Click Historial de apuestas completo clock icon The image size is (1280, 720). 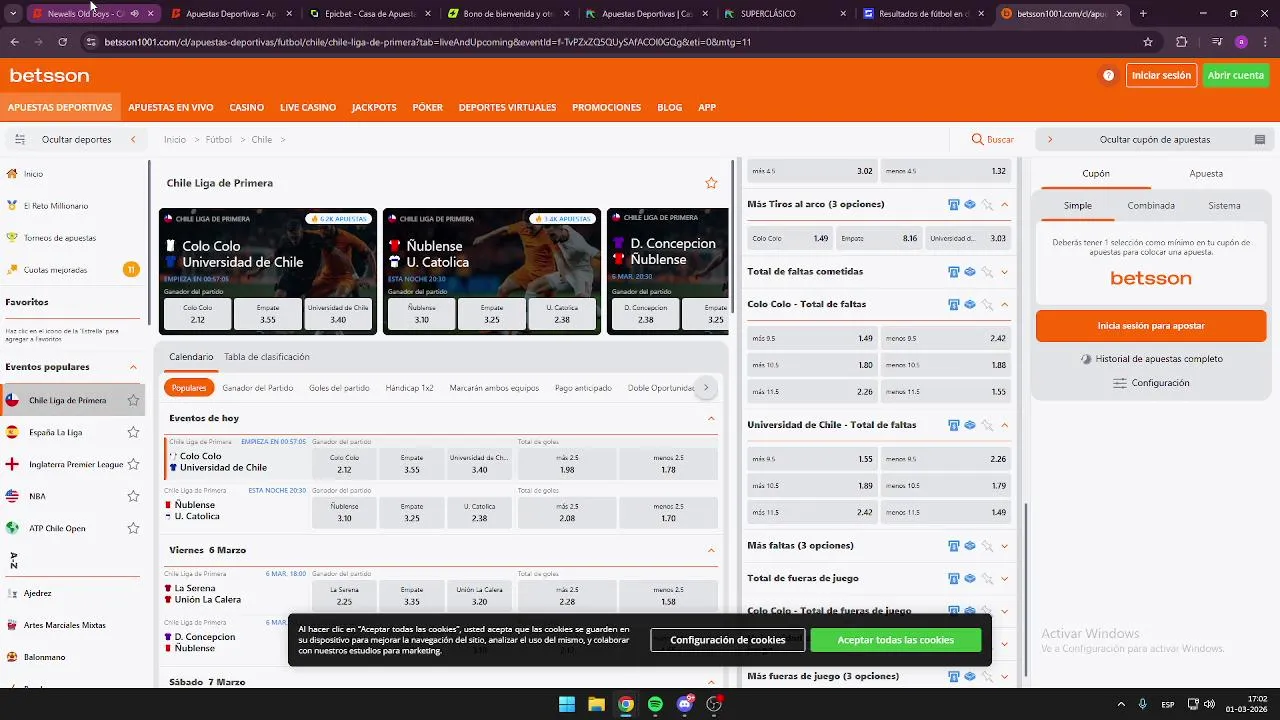click(x=1086, y=358)
